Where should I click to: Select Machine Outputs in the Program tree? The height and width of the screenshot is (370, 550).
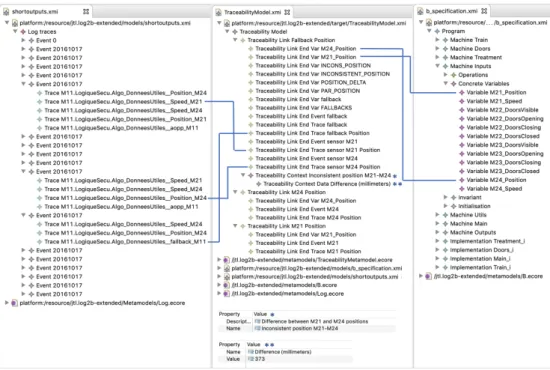[472, 232]
